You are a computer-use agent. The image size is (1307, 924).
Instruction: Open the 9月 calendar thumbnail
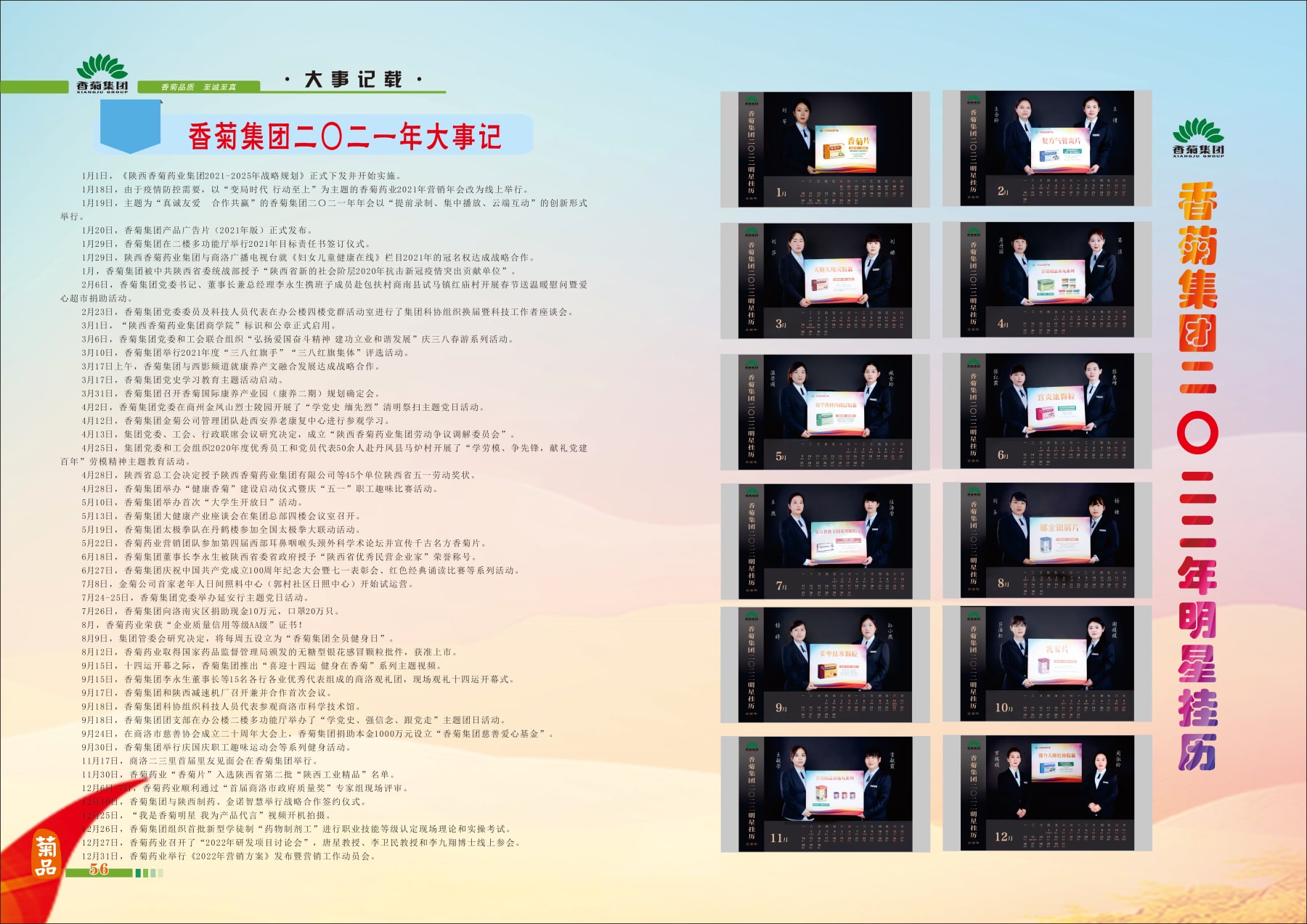(x=825, y=665)
